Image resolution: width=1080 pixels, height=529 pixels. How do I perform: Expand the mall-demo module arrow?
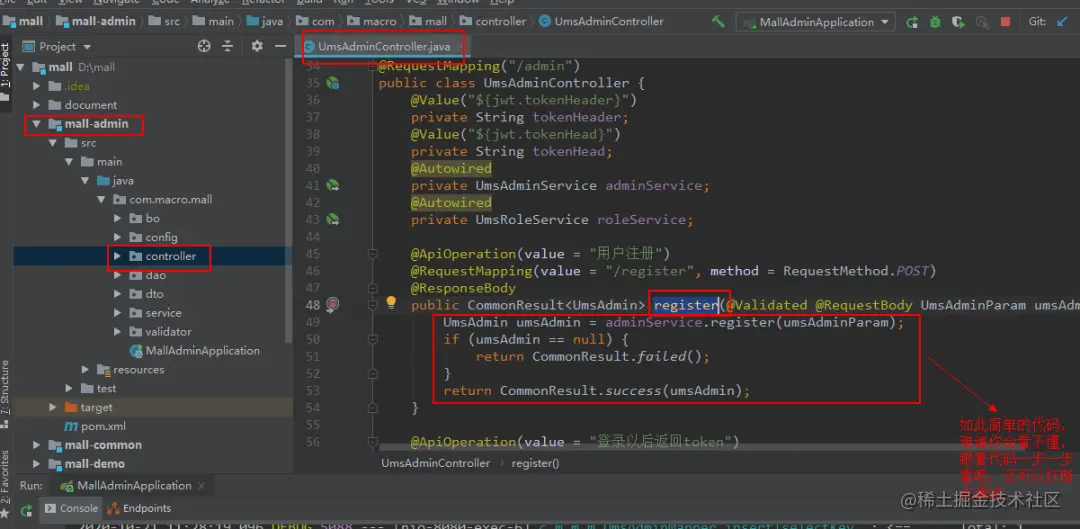(x=37, y=464)
